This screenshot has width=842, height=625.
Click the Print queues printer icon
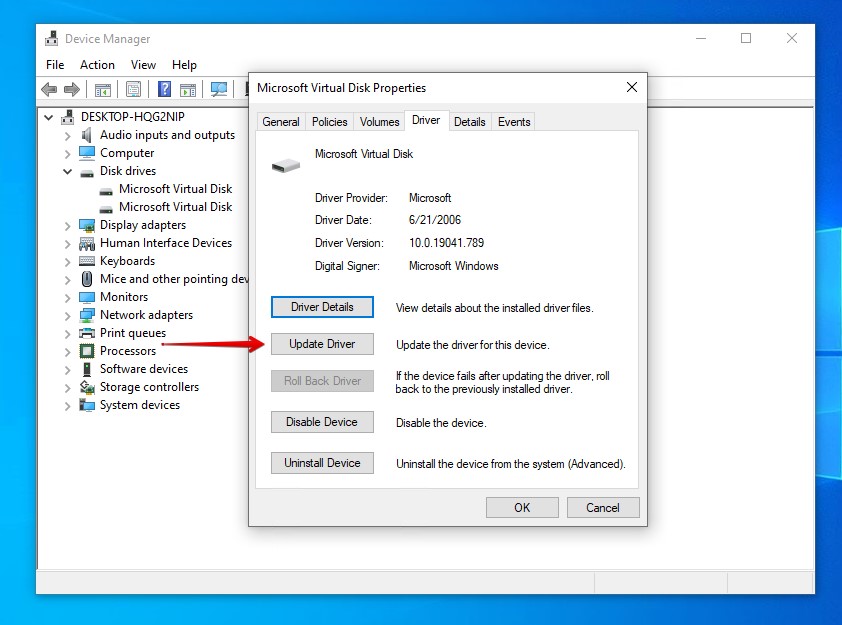tap(86, 333)
